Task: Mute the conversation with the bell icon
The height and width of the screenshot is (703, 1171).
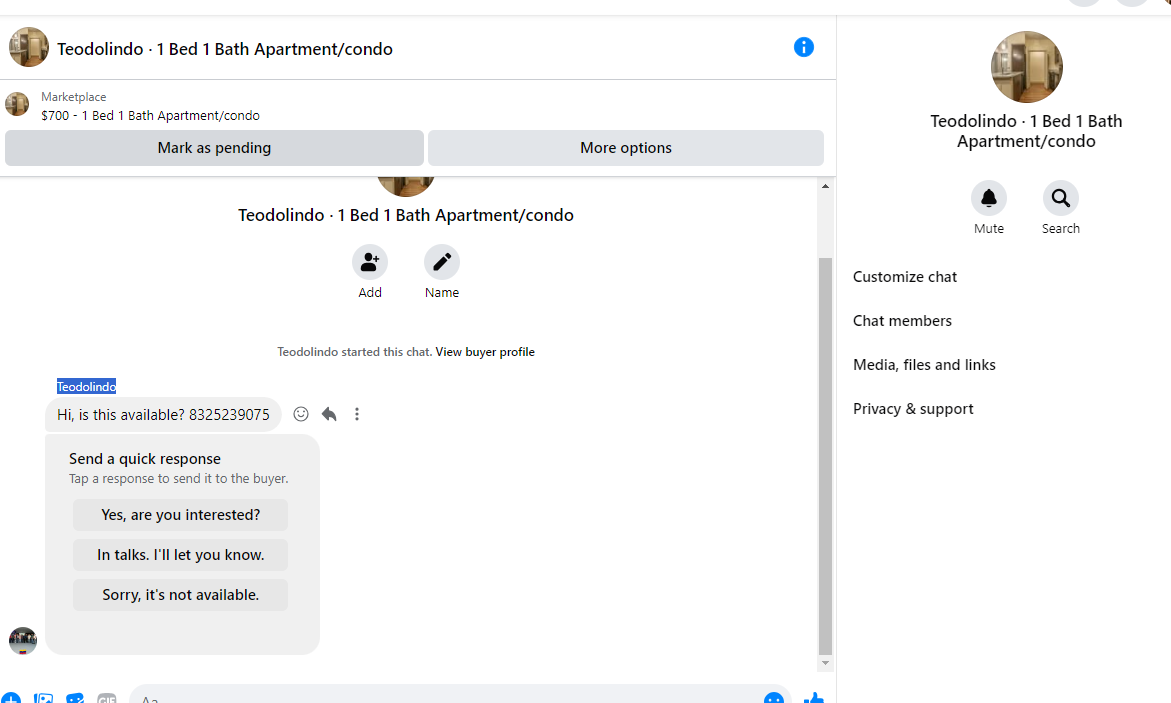Action: [x=989, y=198]
